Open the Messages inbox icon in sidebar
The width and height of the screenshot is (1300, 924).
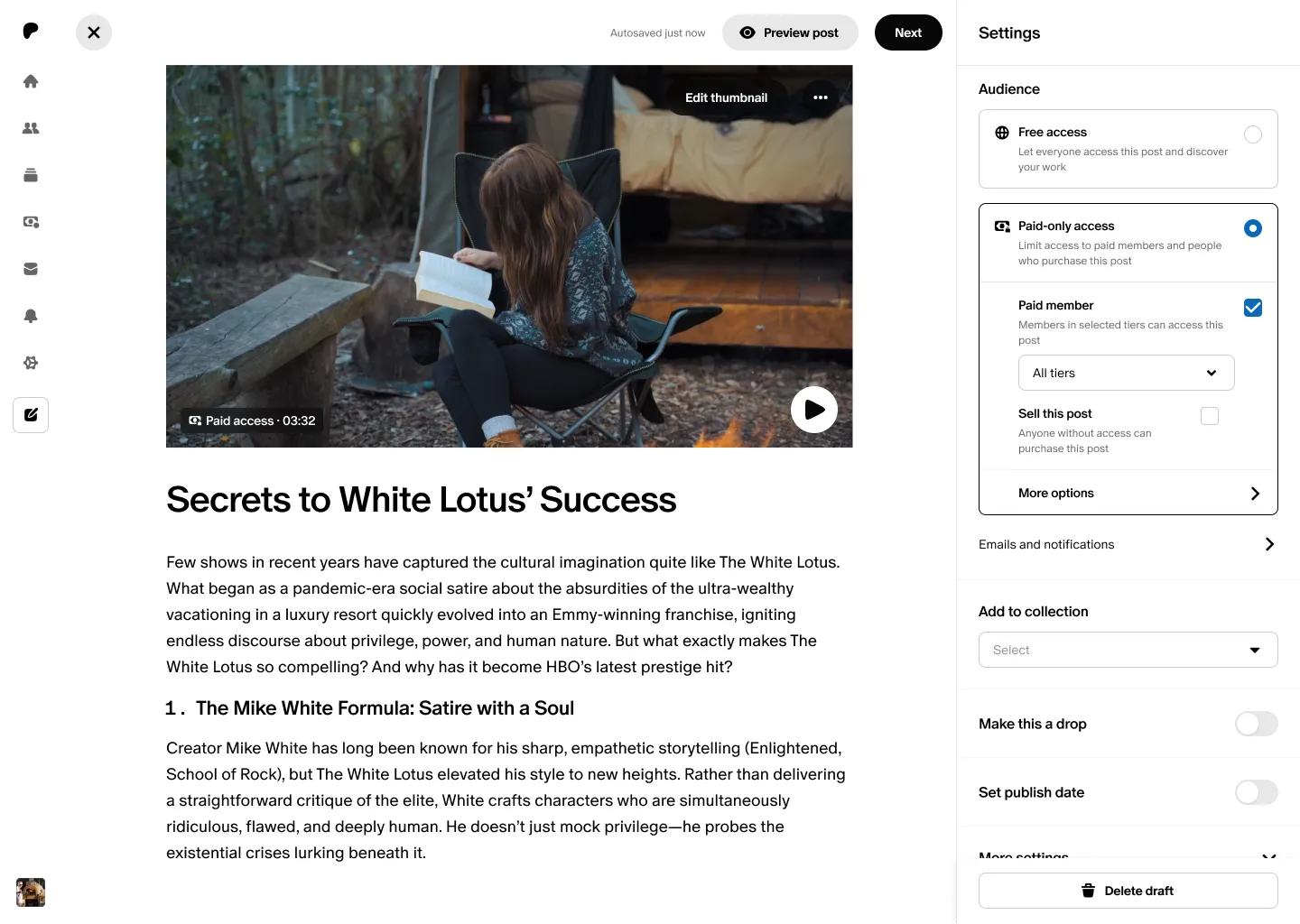[31, 269]
